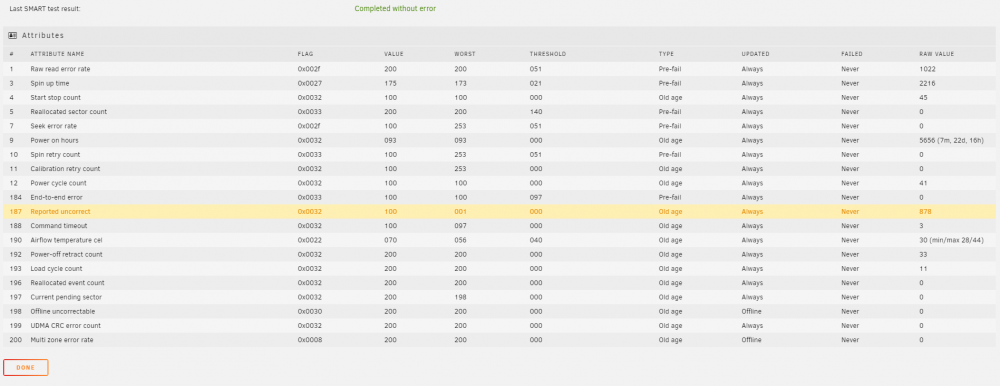Select the 'Raw read error rate' row
1000x386 pixels.
tap(500, 69)
